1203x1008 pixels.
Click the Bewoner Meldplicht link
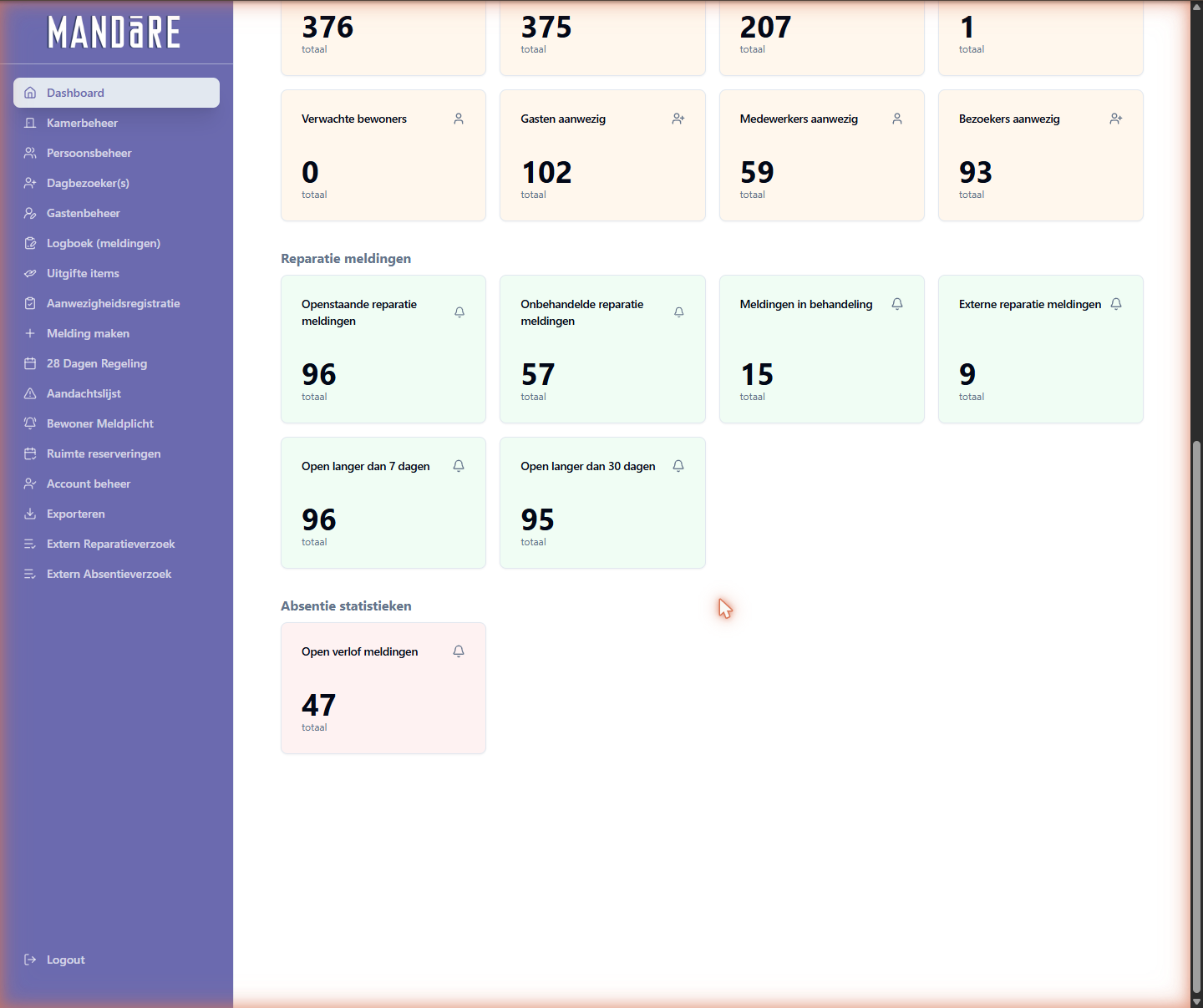click(116, 423)
